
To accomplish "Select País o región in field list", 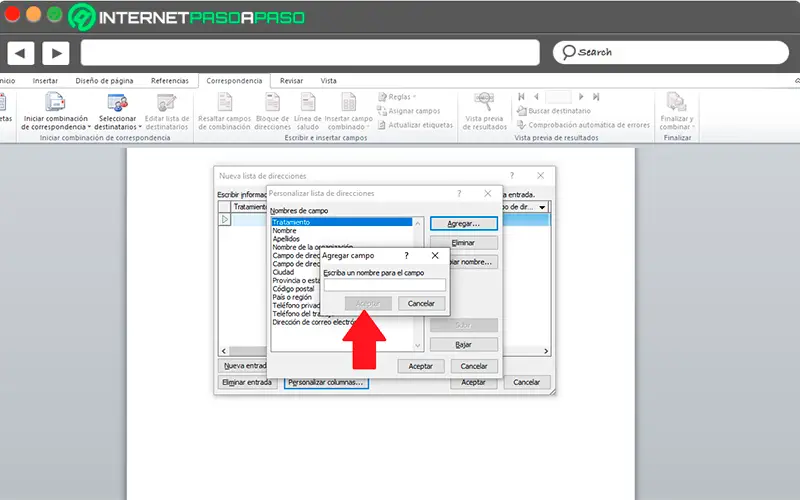I will (x=292, y=297).
